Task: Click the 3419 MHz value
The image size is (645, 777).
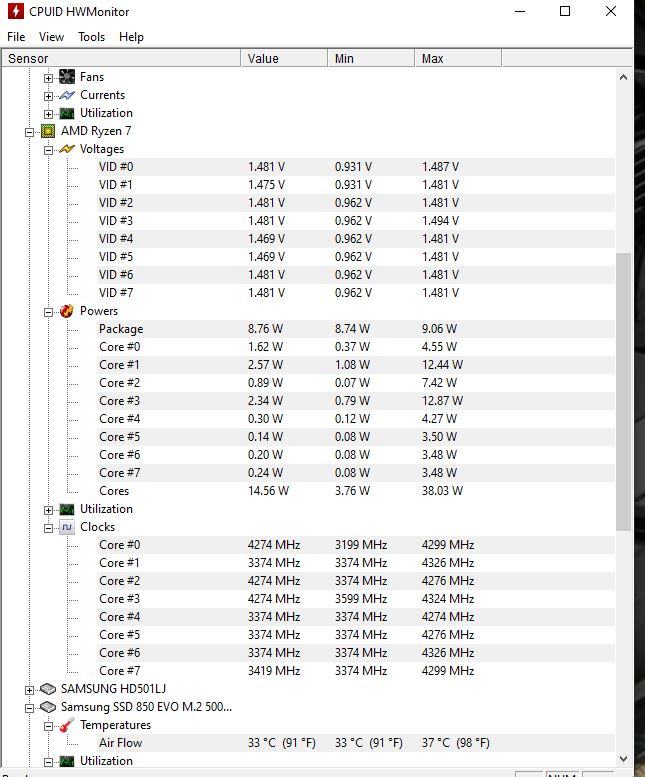Action: click(x=274, y=671)
